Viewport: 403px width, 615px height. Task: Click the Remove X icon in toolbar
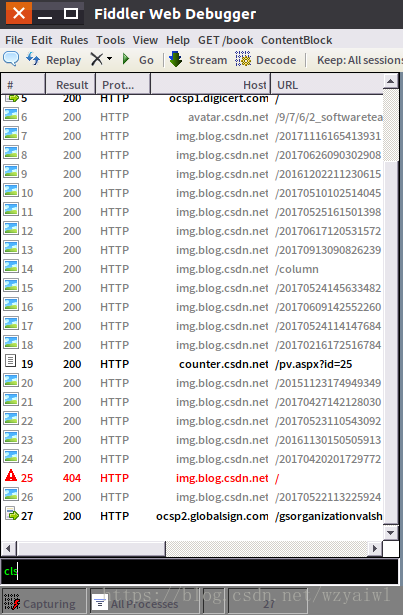[x=96, y=60]
